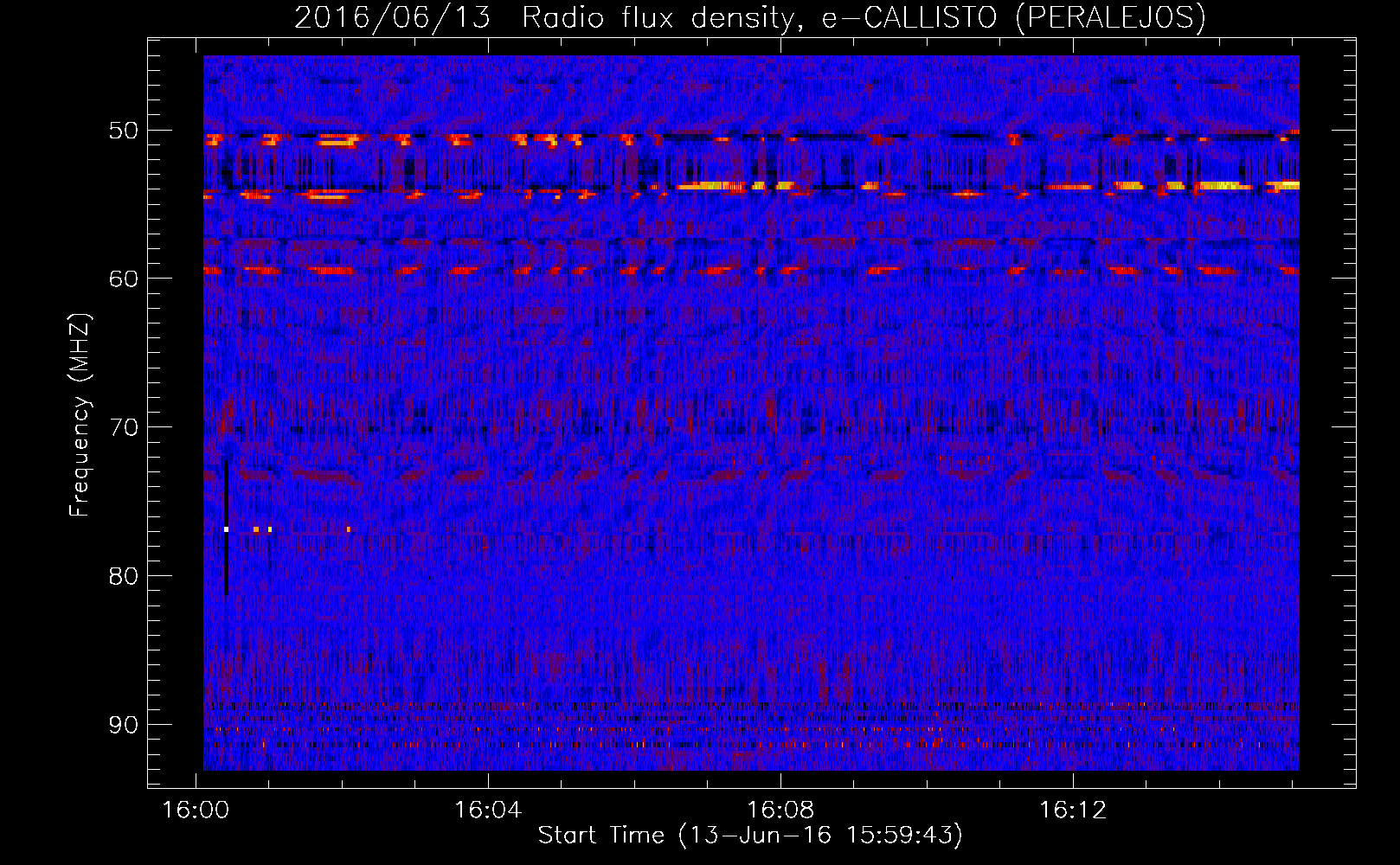Click the white spot at 77 MHz on the spectrogram
Screen dimensions: 1400x865
coord(226,529)
